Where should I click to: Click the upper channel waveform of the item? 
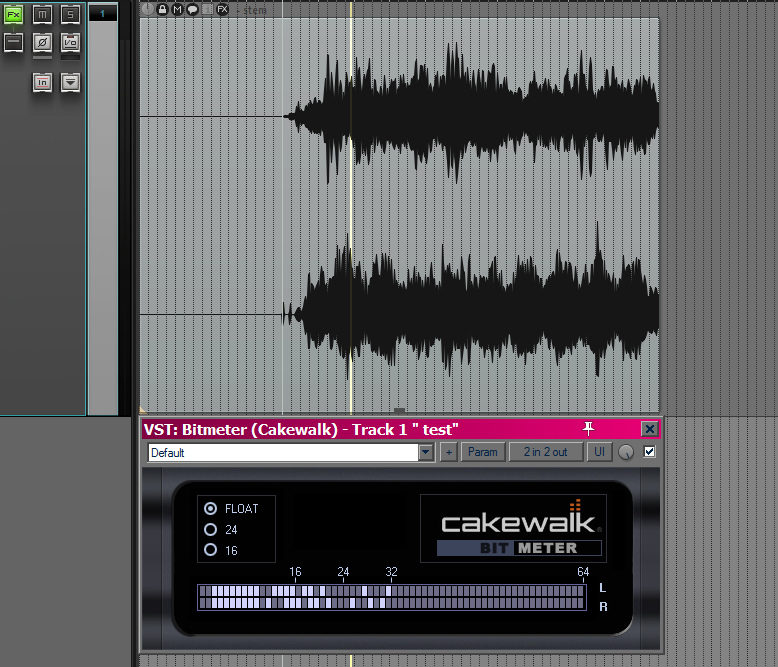399,117
